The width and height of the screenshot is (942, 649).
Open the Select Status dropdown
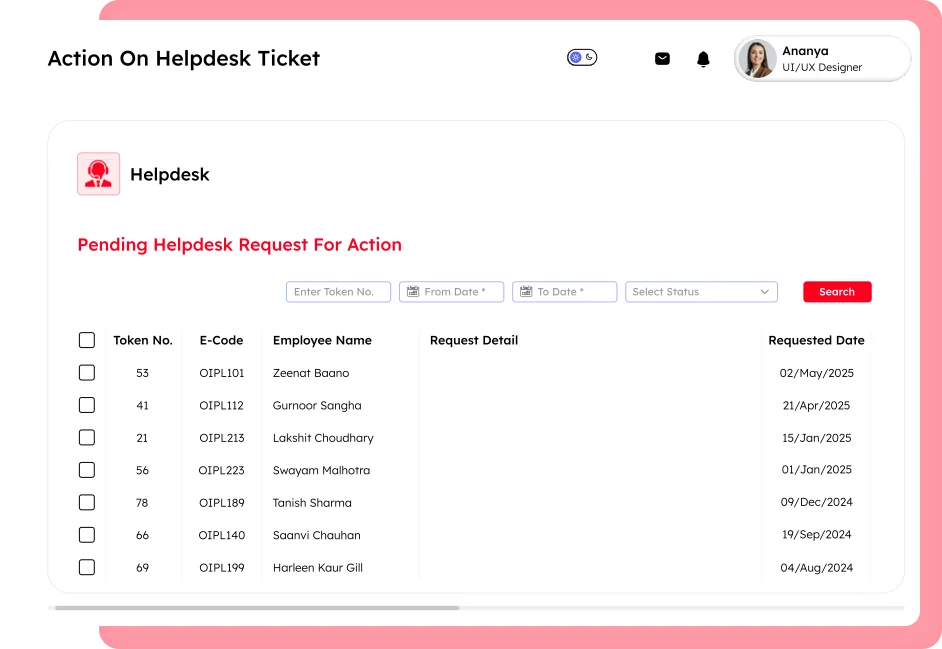700,291
